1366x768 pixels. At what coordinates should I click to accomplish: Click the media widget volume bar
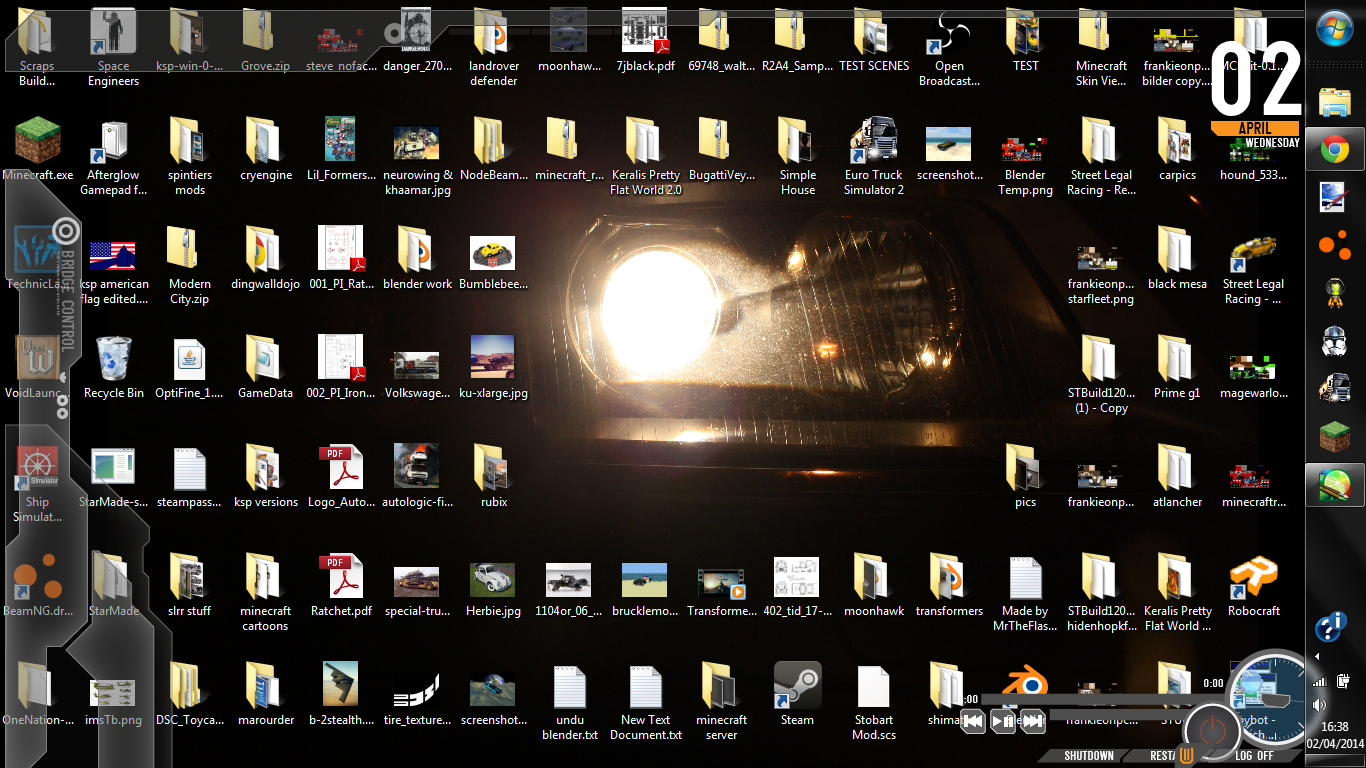(x=1120, y=716)
